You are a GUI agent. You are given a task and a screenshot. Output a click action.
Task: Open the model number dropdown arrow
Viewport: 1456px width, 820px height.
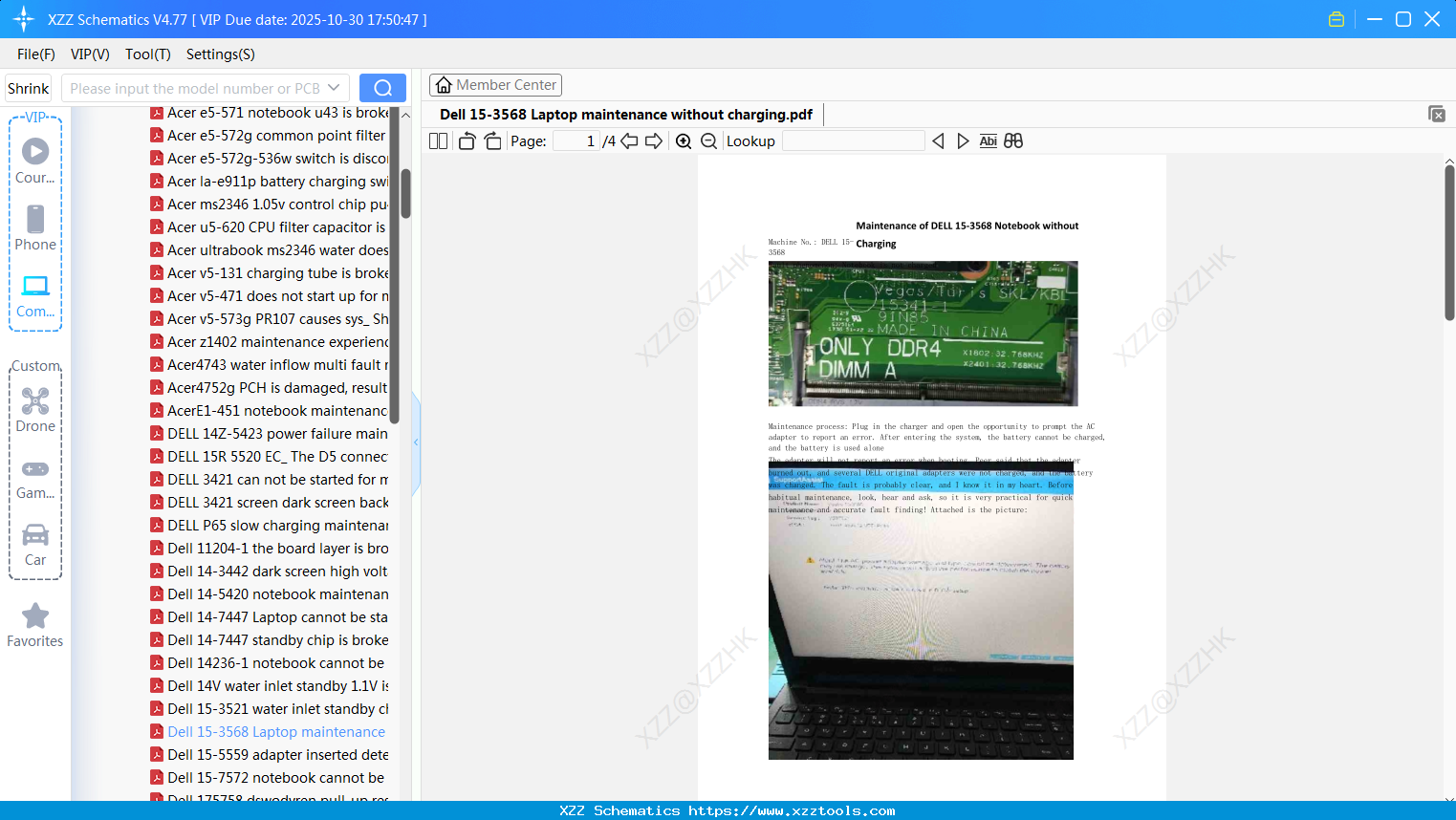coord(334,88)
